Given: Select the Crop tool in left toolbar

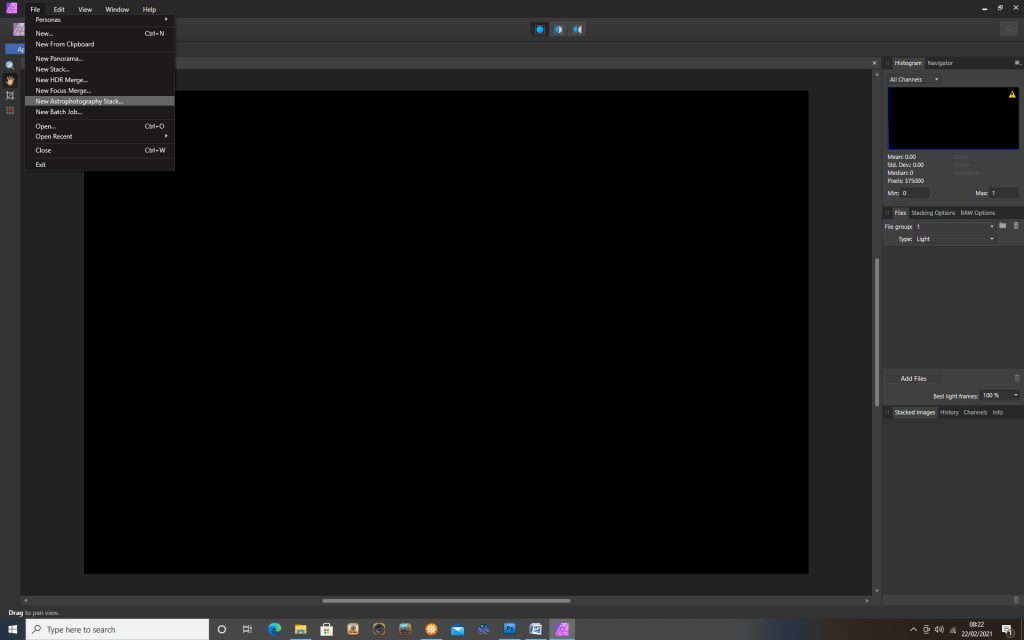Looking at the screenshot, I should point(10,95).
